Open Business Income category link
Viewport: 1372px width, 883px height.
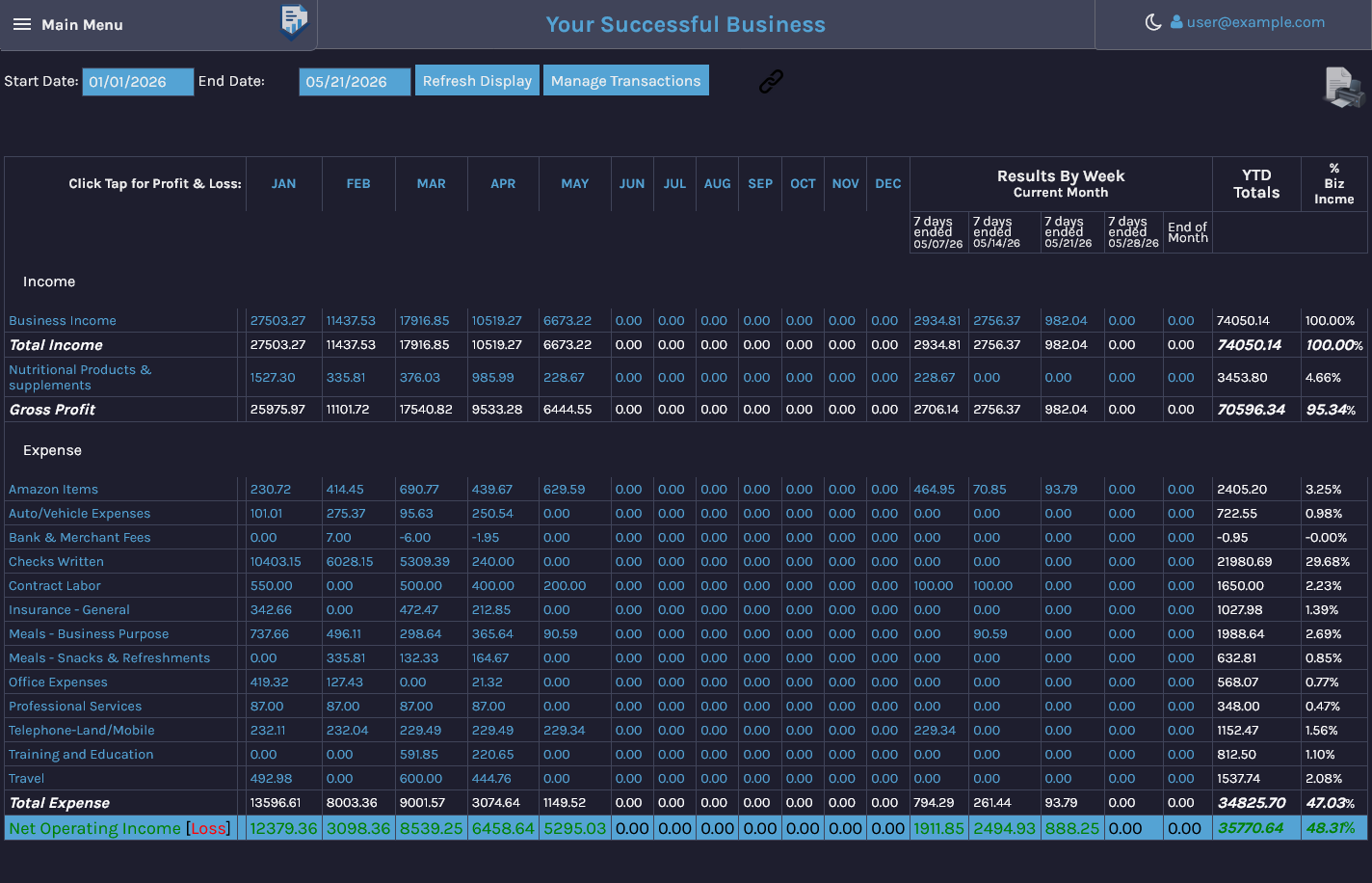[x=63, y=321]
